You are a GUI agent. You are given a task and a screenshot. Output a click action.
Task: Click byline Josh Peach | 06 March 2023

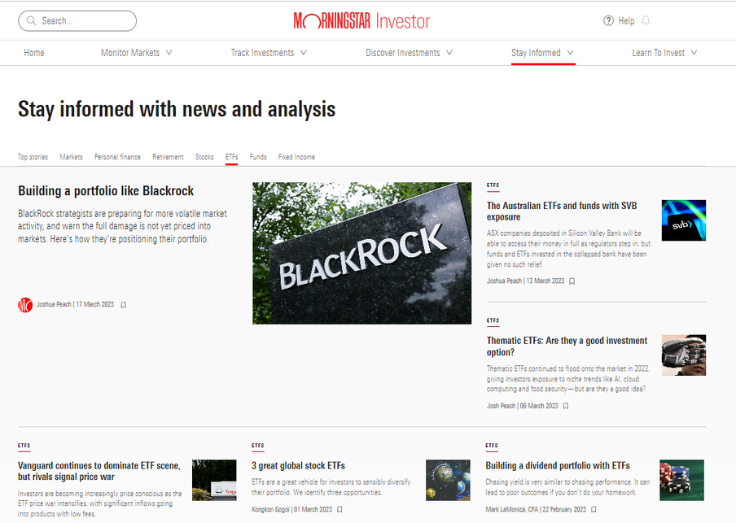click(522, 406)
